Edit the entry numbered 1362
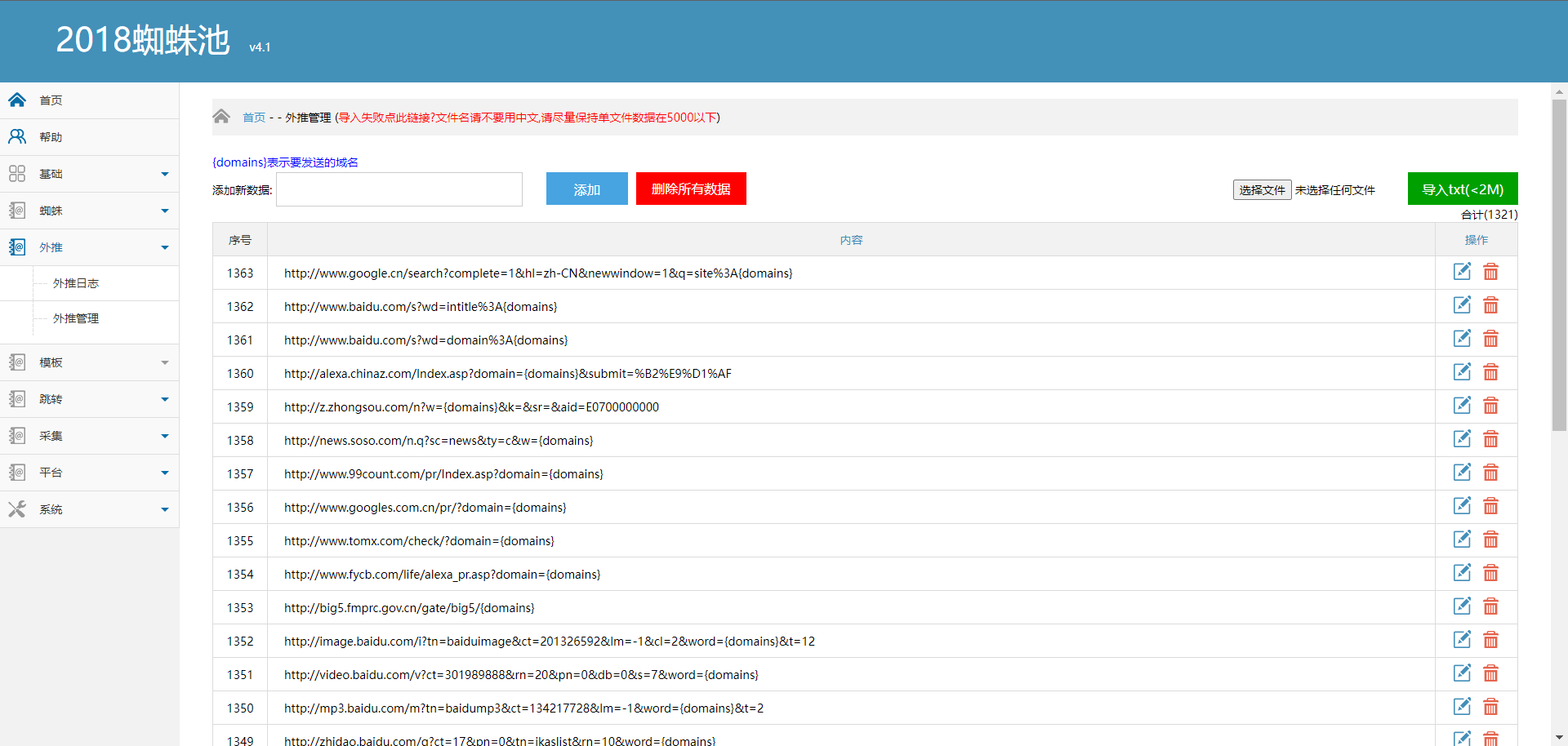1568x746 pixels. tap(1462, 305)
